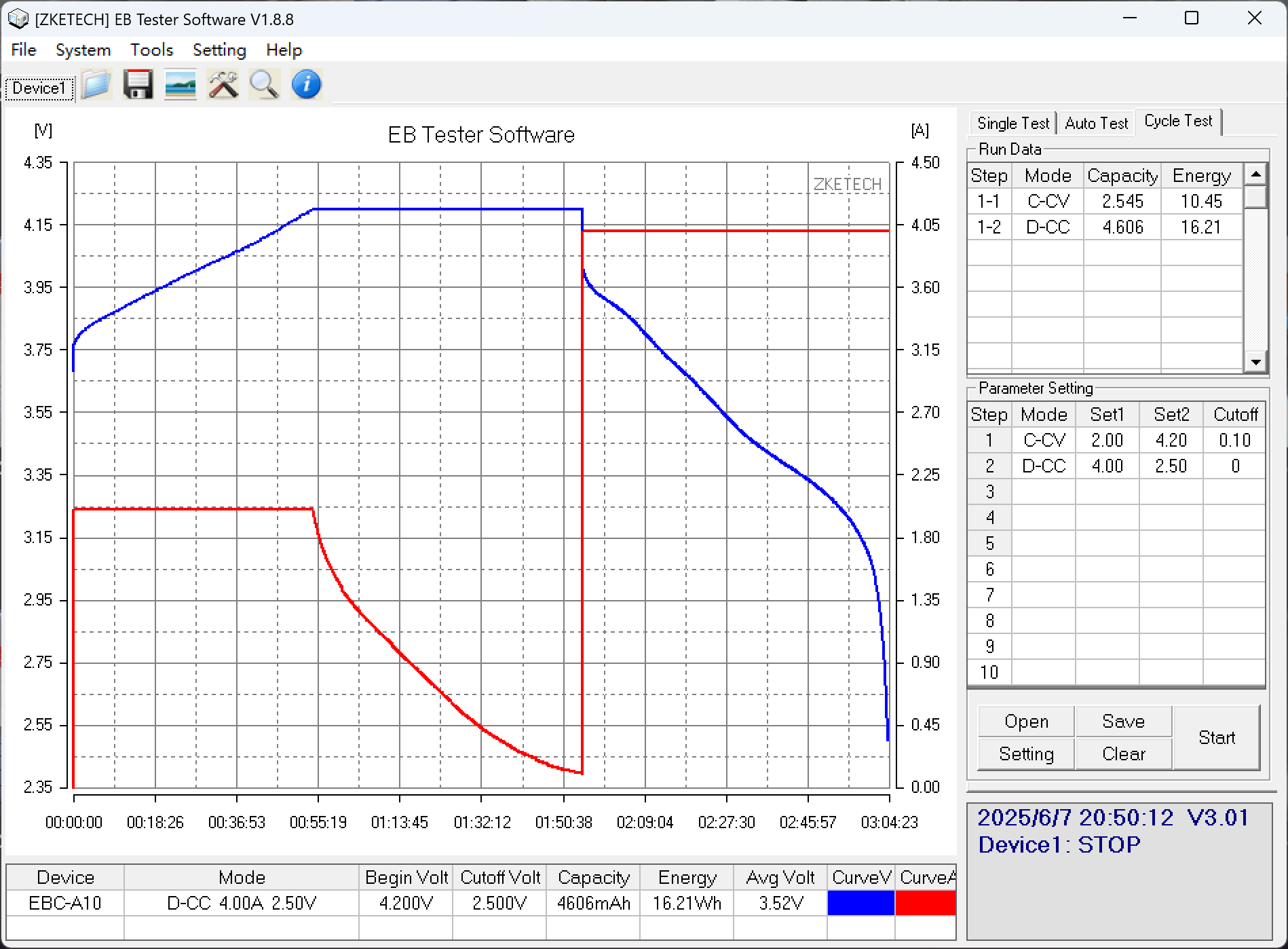Select step 2 number in Parameter Setting
The width and height of the screenshot is (1288, 949).
989,466
